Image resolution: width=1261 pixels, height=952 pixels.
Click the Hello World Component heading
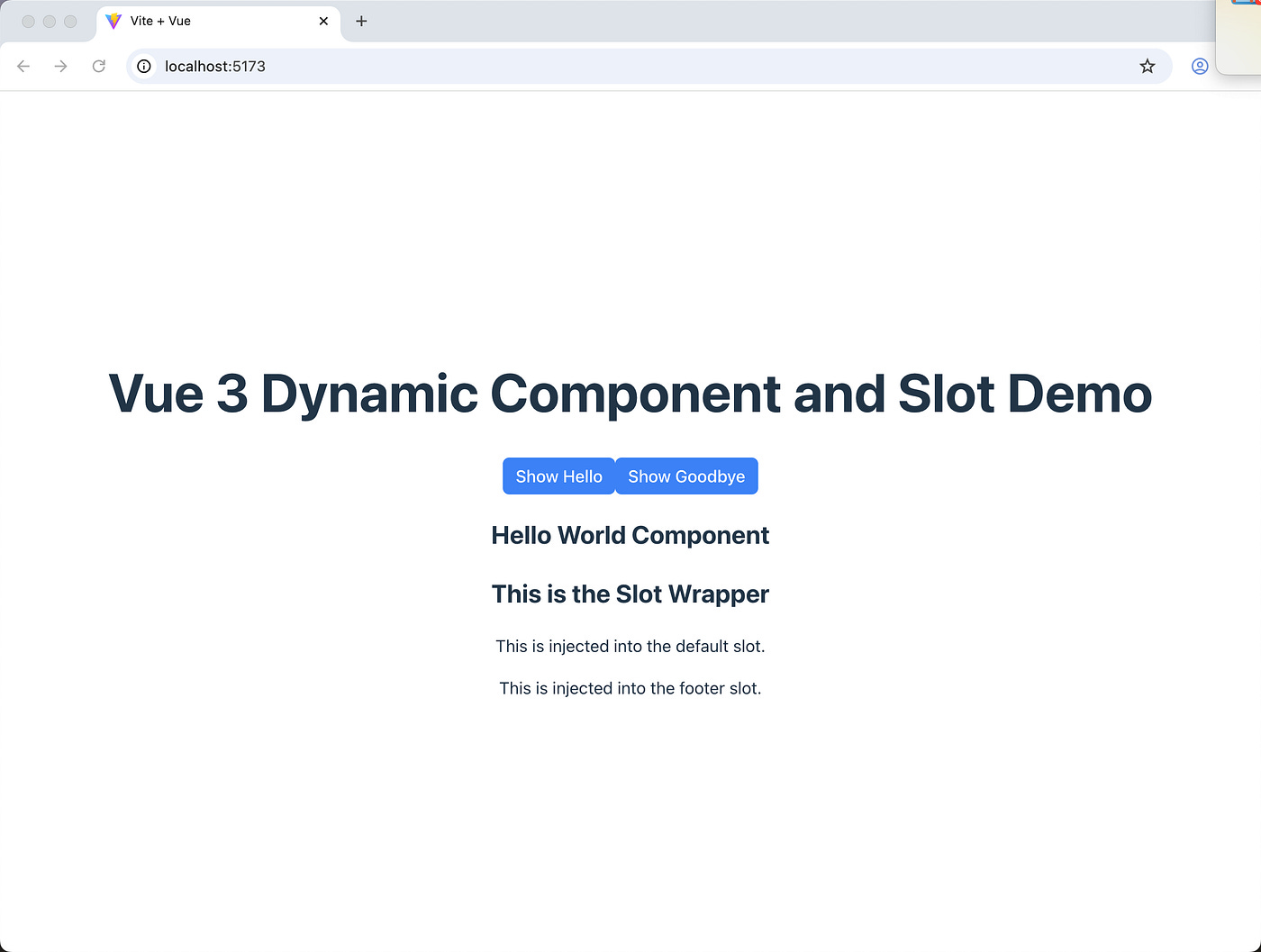tap(630, 535)
